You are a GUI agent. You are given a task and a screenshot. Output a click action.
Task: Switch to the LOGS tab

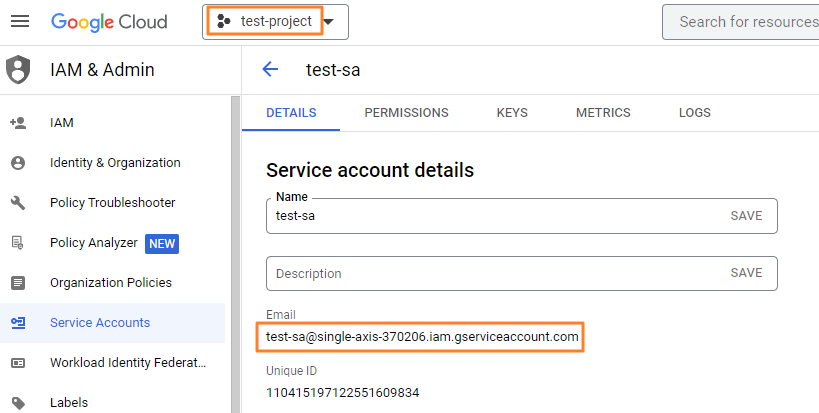pos(695,113)
